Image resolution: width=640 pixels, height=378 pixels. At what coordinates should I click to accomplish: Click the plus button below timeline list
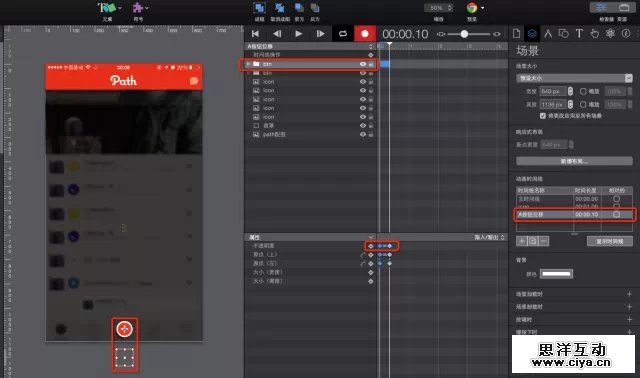[521, 241]
